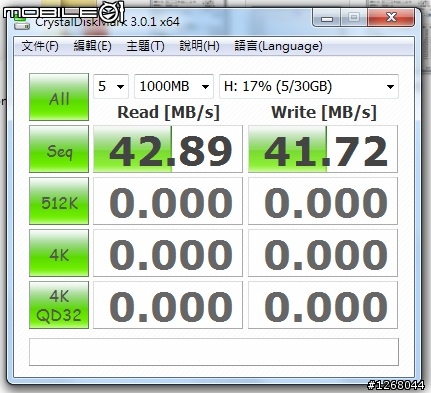Select the 4K QD32 read result
This screenshot has height=393, width=431.
(168, 305)
